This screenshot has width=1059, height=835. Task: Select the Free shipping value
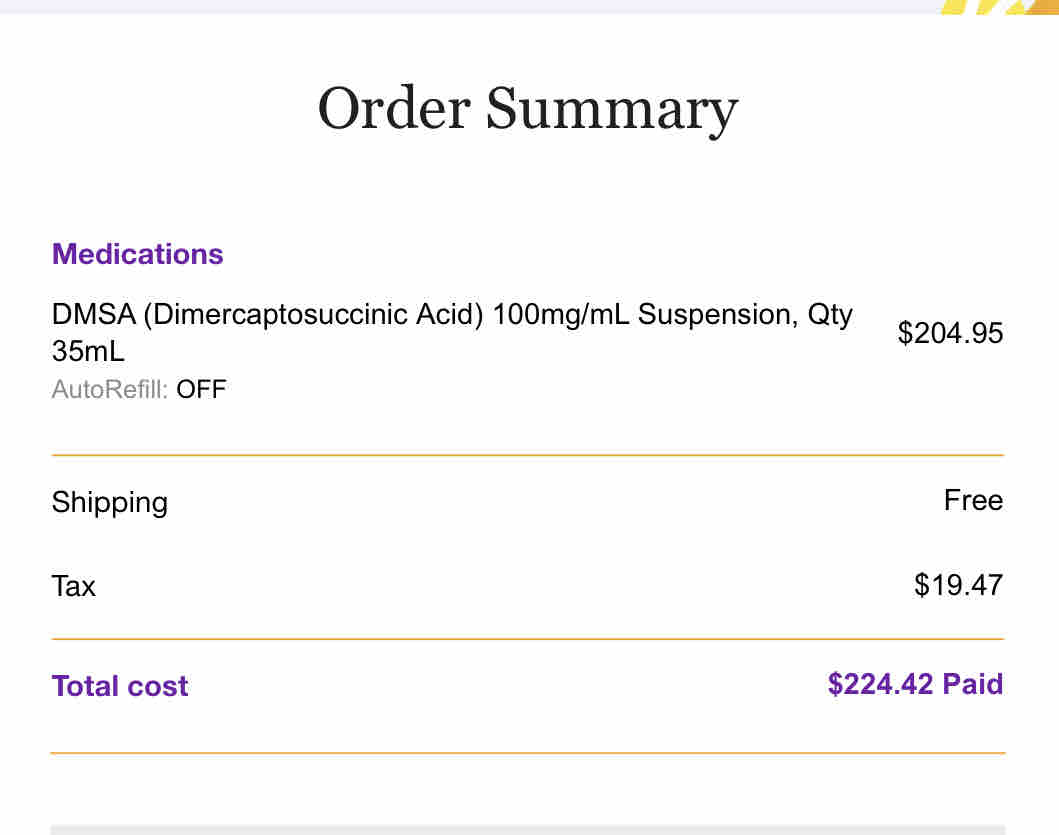[973, 501]
